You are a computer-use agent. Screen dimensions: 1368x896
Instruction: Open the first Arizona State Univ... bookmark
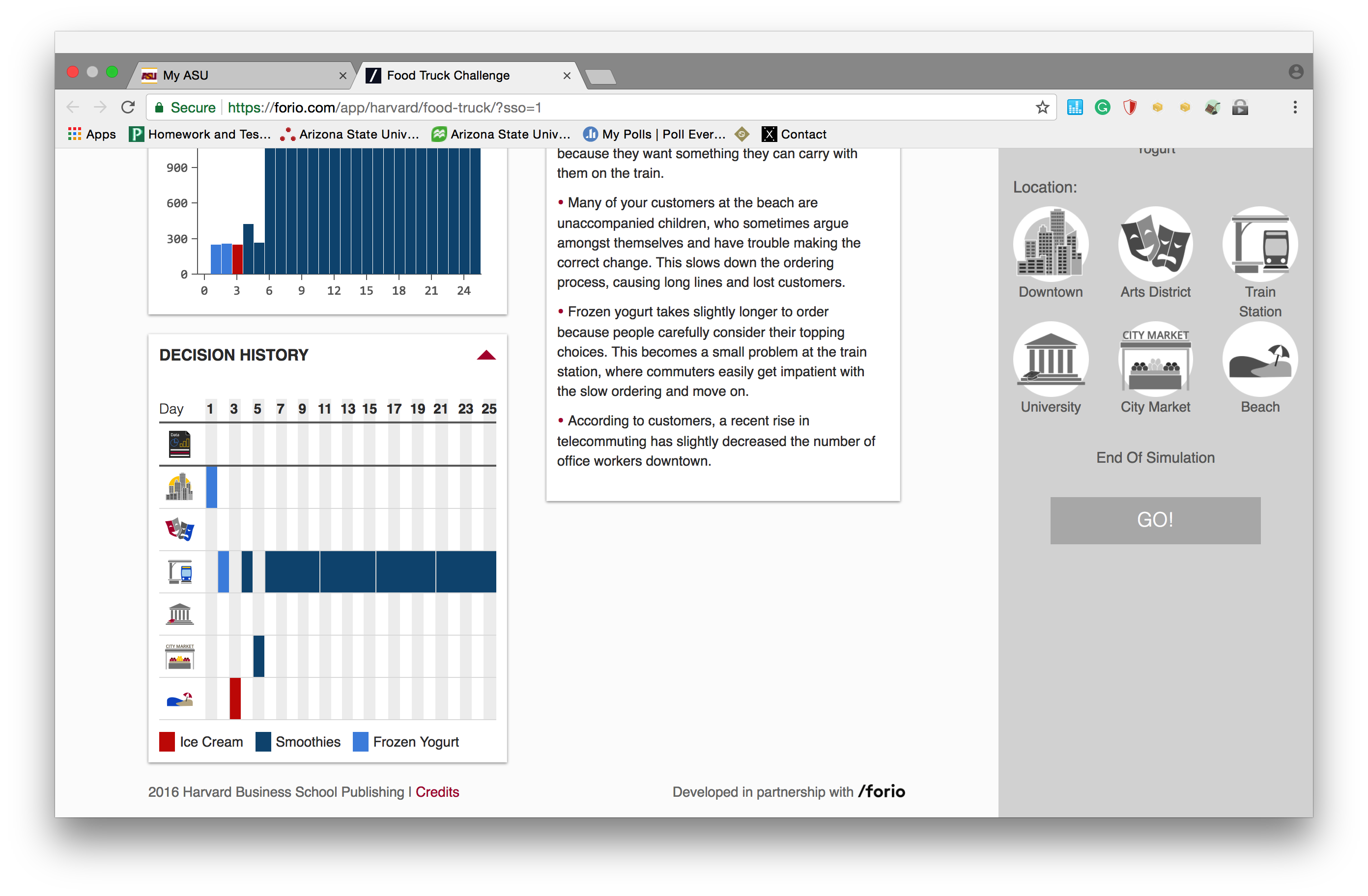349,135
